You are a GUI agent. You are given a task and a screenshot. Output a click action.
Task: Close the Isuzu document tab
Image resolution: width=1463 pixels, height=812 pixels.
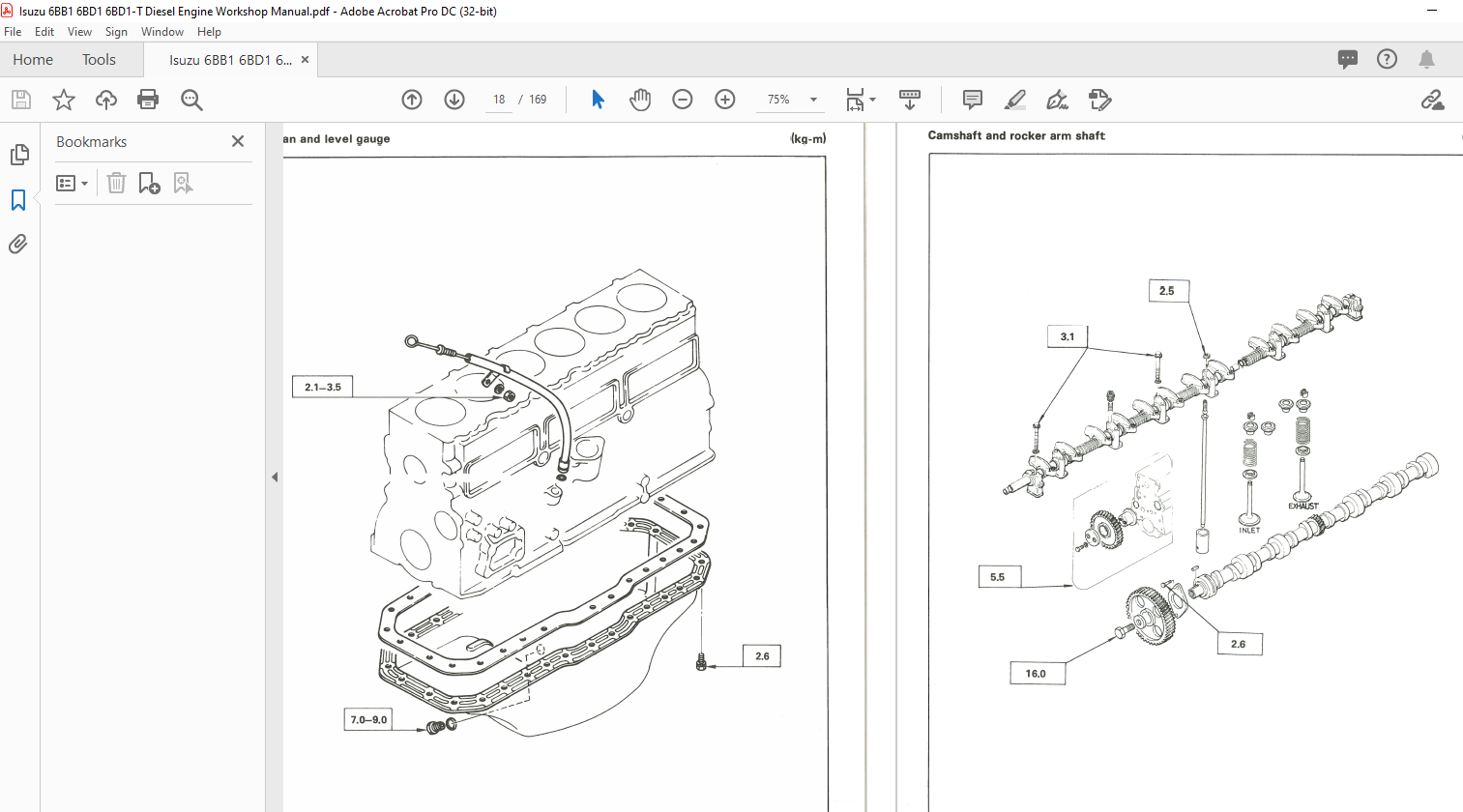[306, 60]
